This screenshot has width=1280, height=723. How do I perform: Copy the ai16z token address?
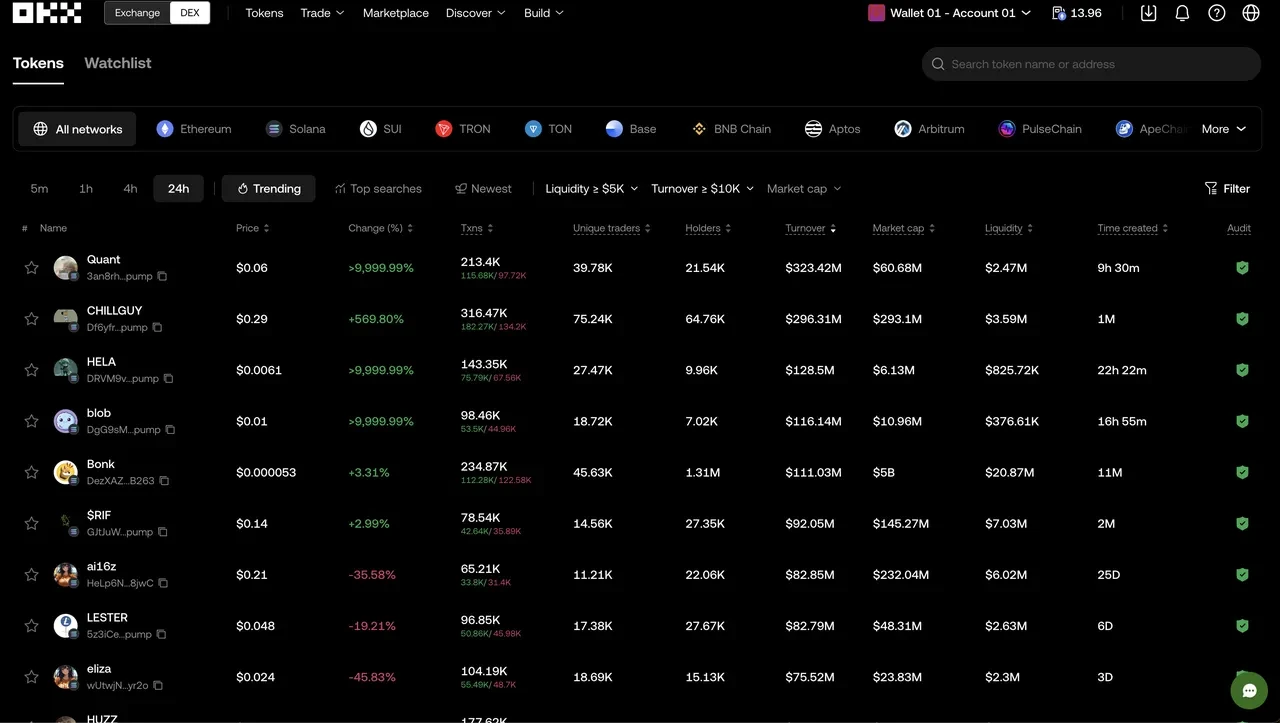(163, 583)
